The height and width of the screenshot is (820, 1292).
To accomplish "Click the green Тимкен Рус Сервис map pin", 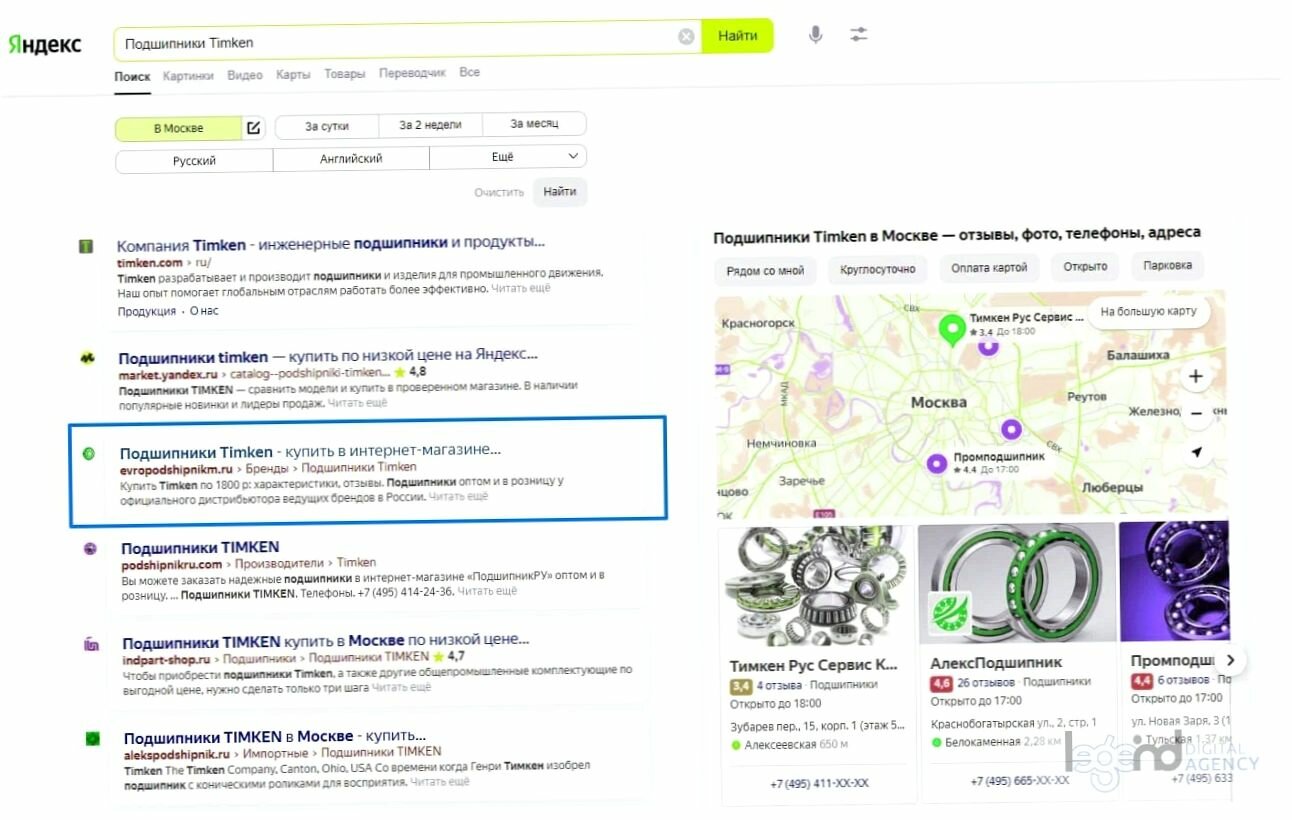I will 952,329.
